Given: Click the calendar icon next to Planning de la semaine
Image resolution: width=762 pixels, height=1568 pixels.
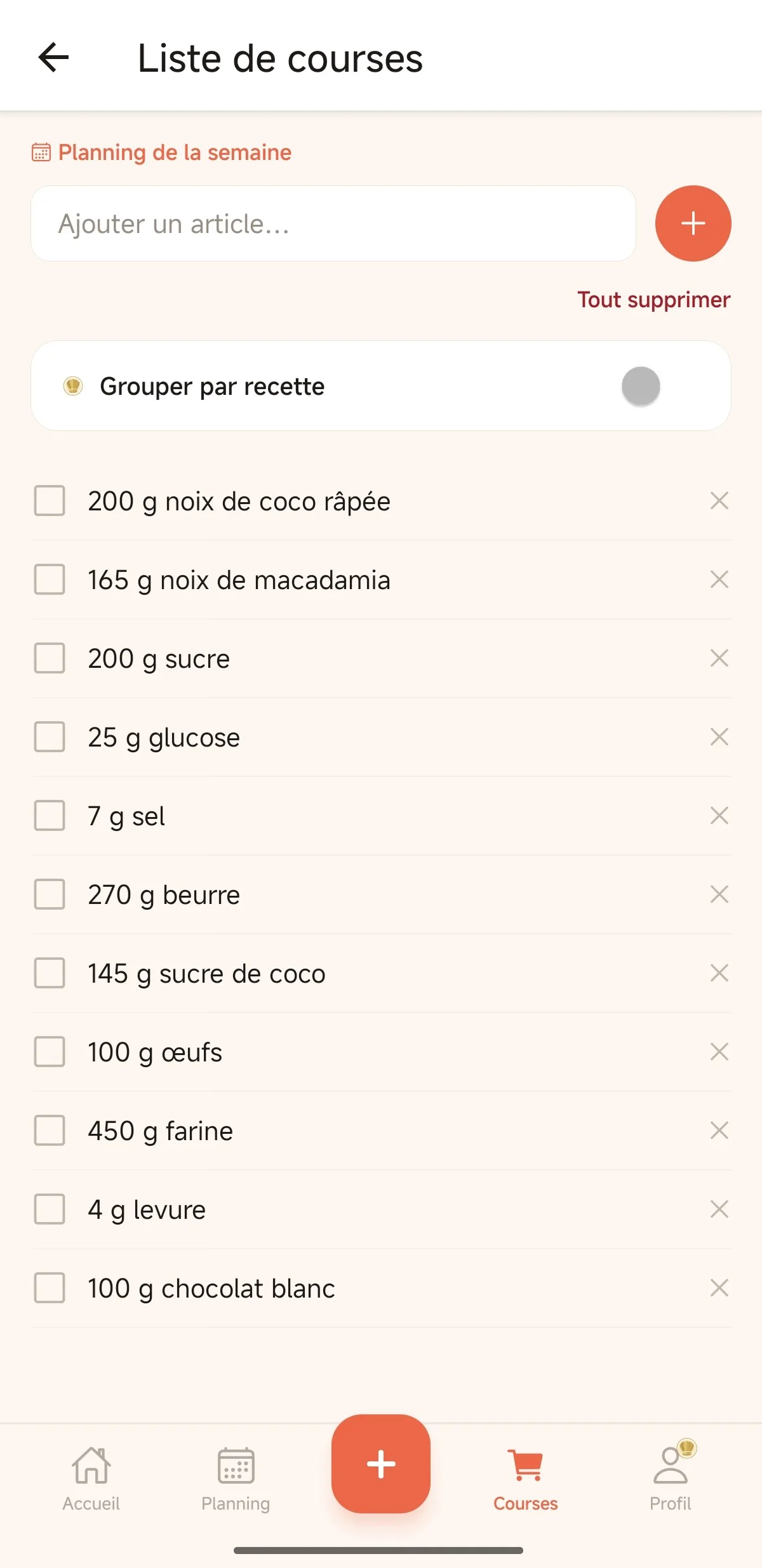Looking at the screenshot, I should point(41,152).
